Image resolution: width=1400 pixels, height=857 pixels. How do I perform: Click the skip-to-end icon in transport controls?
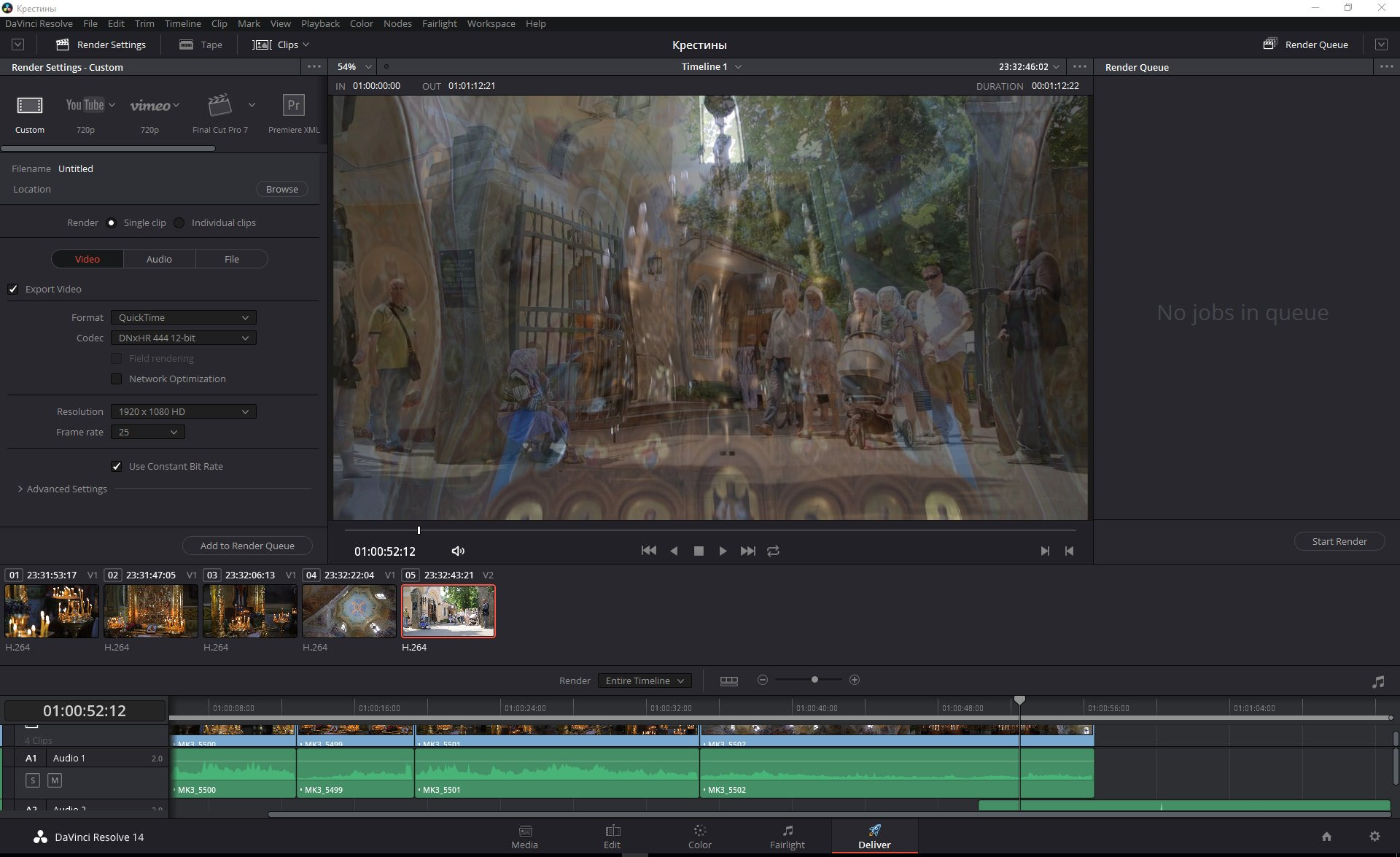point(748,550)
